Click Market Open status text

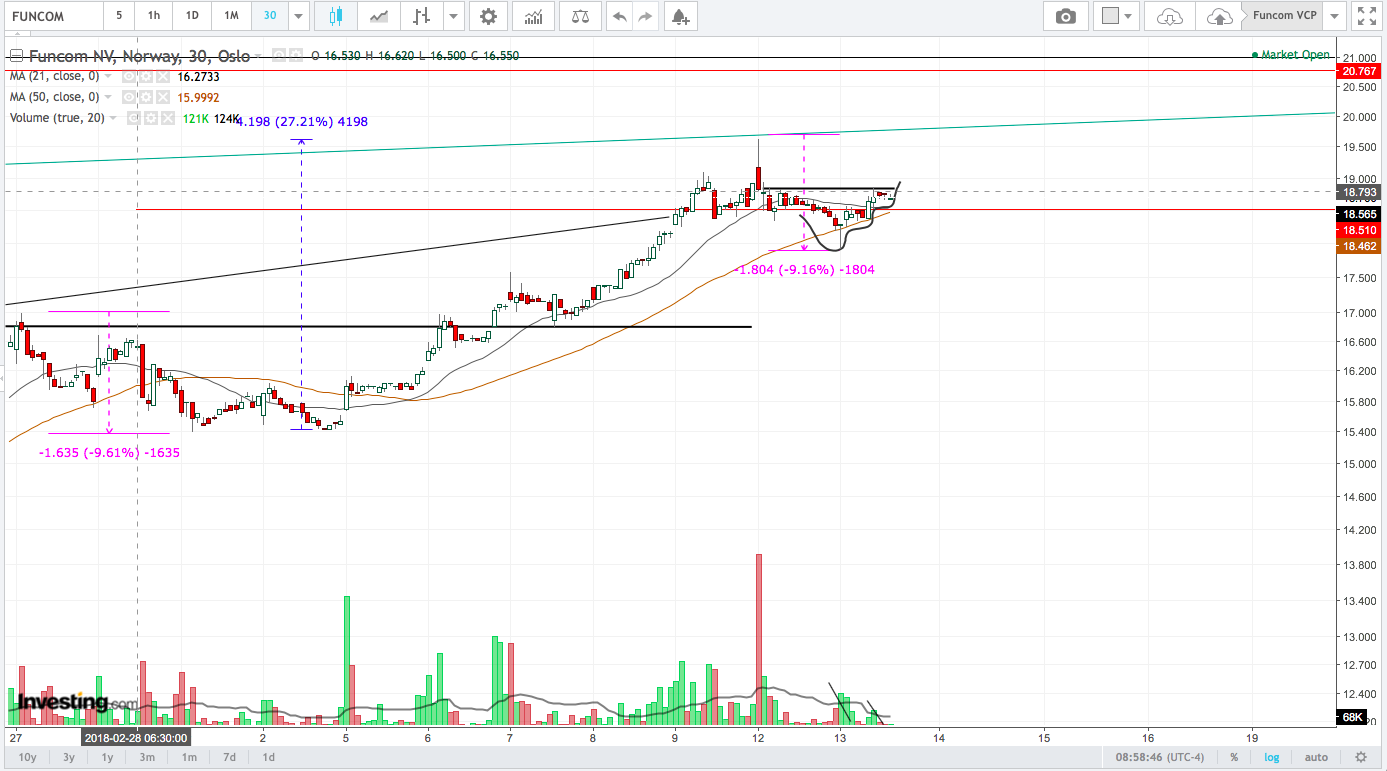[1296, 55]
